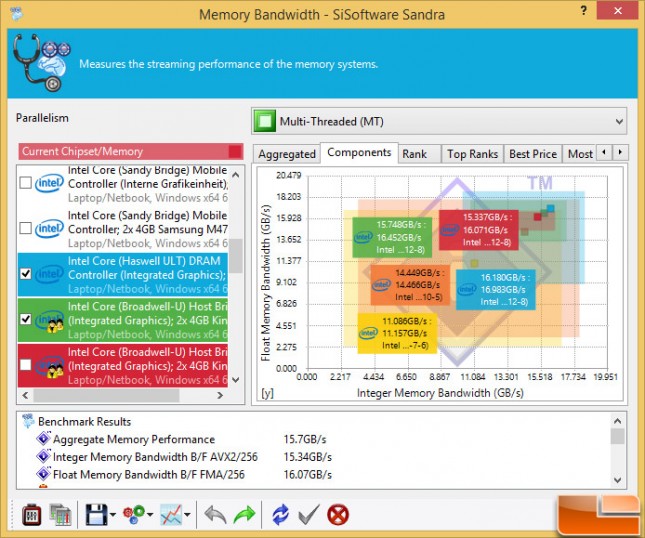The width and height of the screenshot is (645, 538).
Task: Click the engine/chip icon in bottom toolbar
Action: pyautogui.click(x=31, y=515)
